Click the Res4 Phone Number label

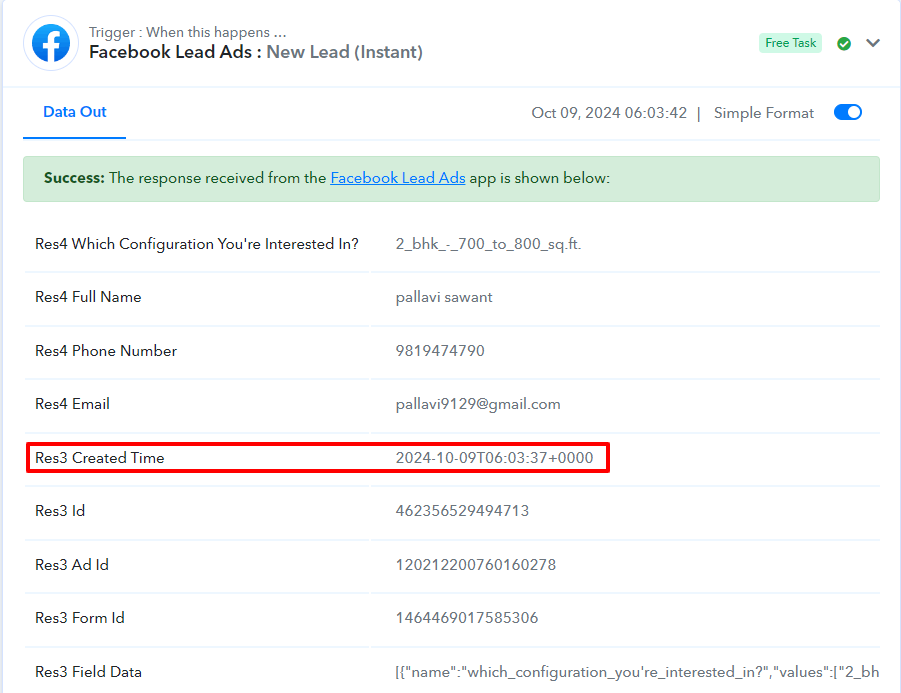[x=106, y=351]
